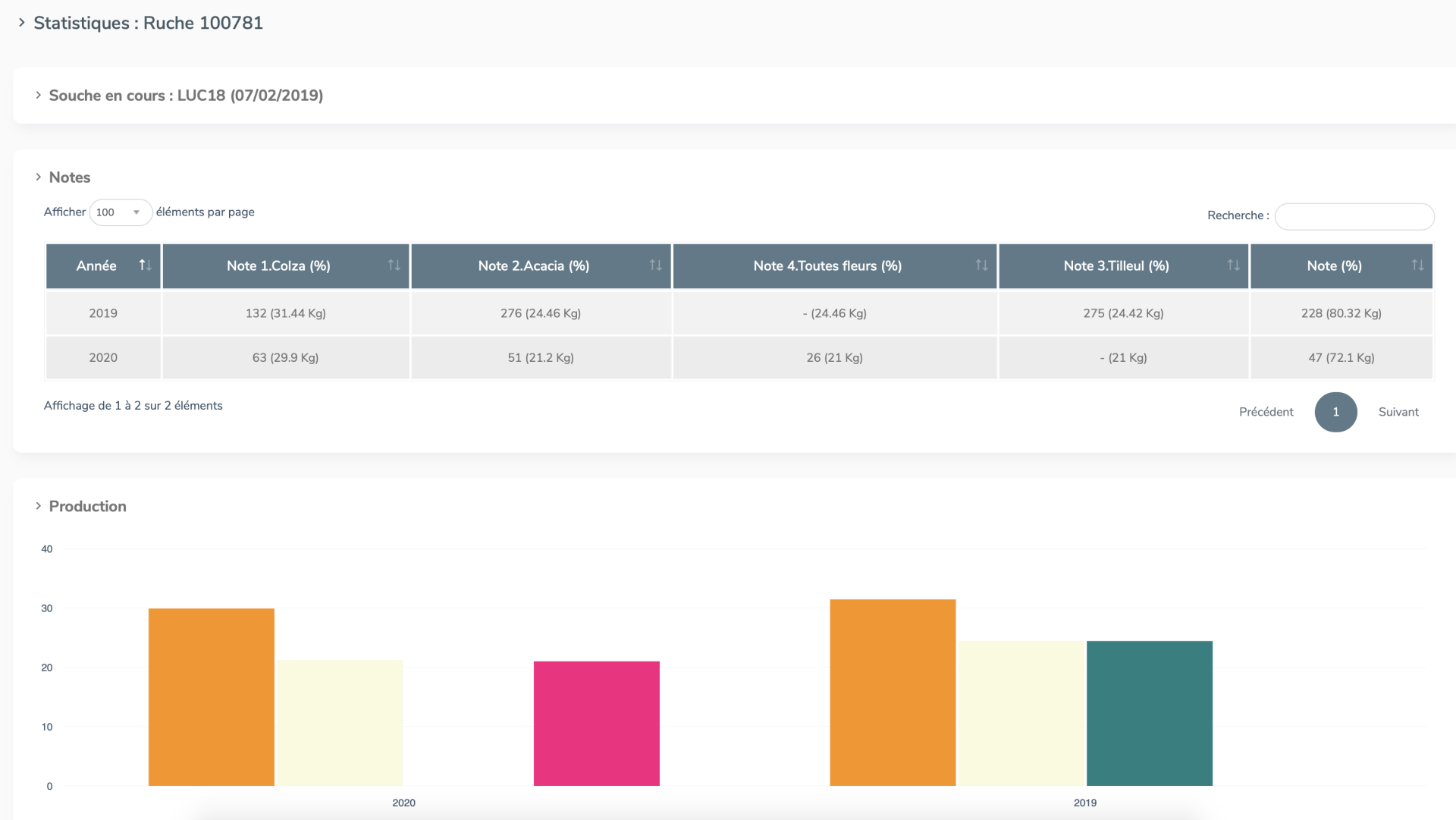This screenshot has width=1456, height=820.
Task: Go to Suivant page
Action: tap(1398, 412)
